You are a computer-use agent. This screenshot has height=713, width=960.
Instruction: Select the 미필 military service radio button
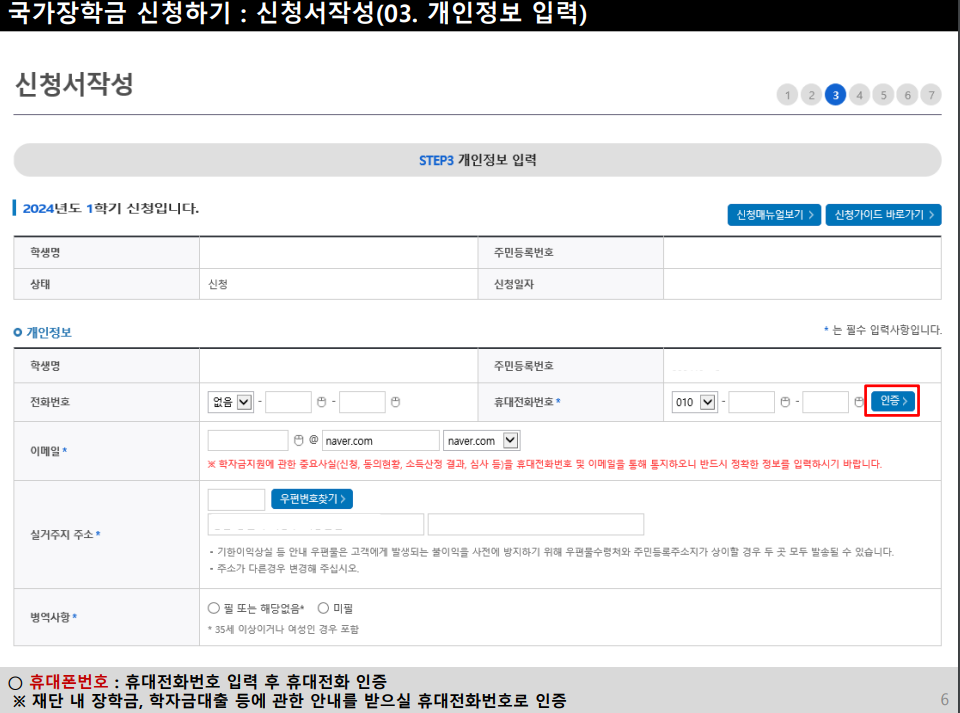point(324,608)
